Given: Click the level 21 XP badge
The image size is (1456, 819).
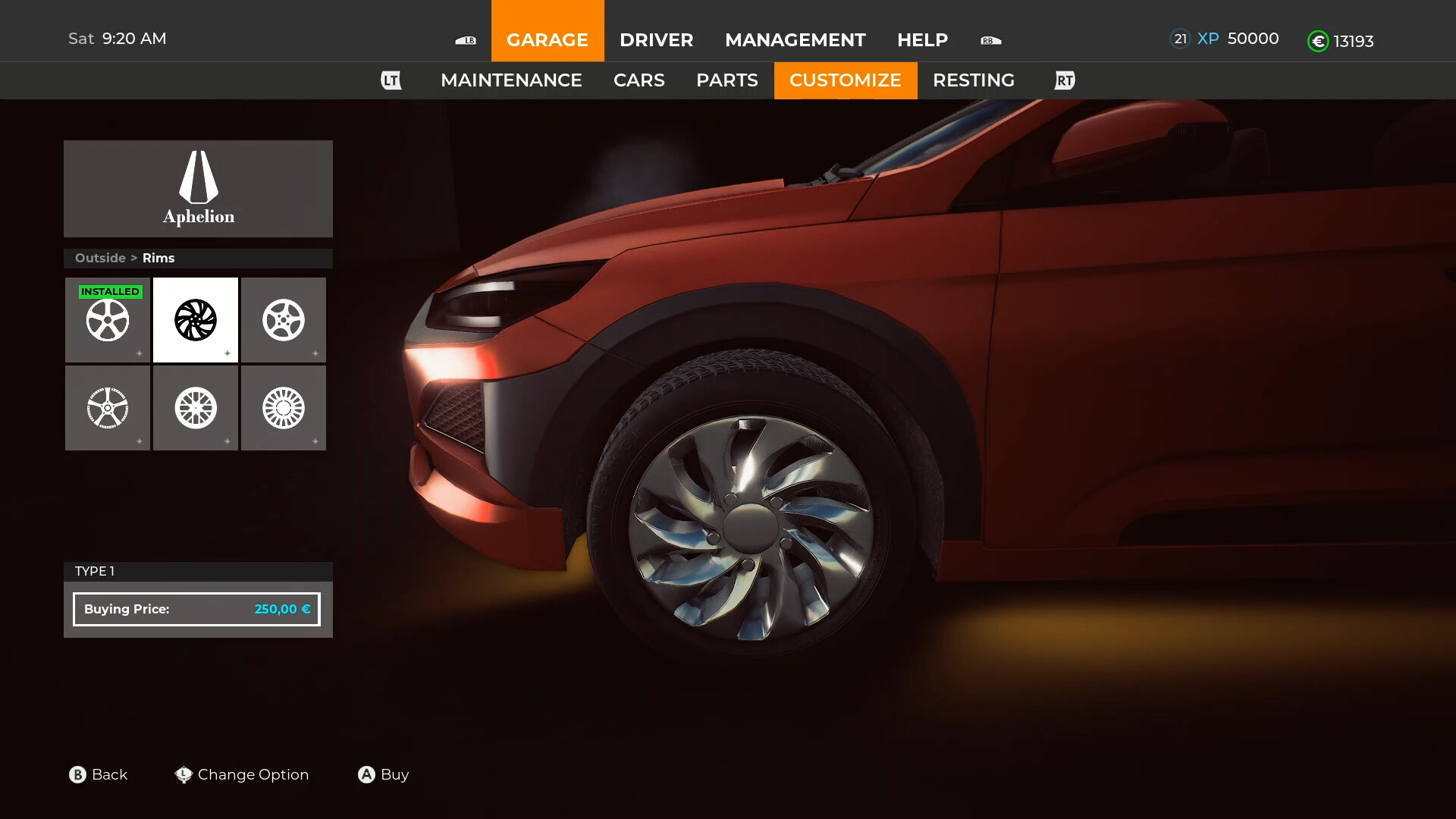Looking at the screenshot, I should [x=1180, y=38].
